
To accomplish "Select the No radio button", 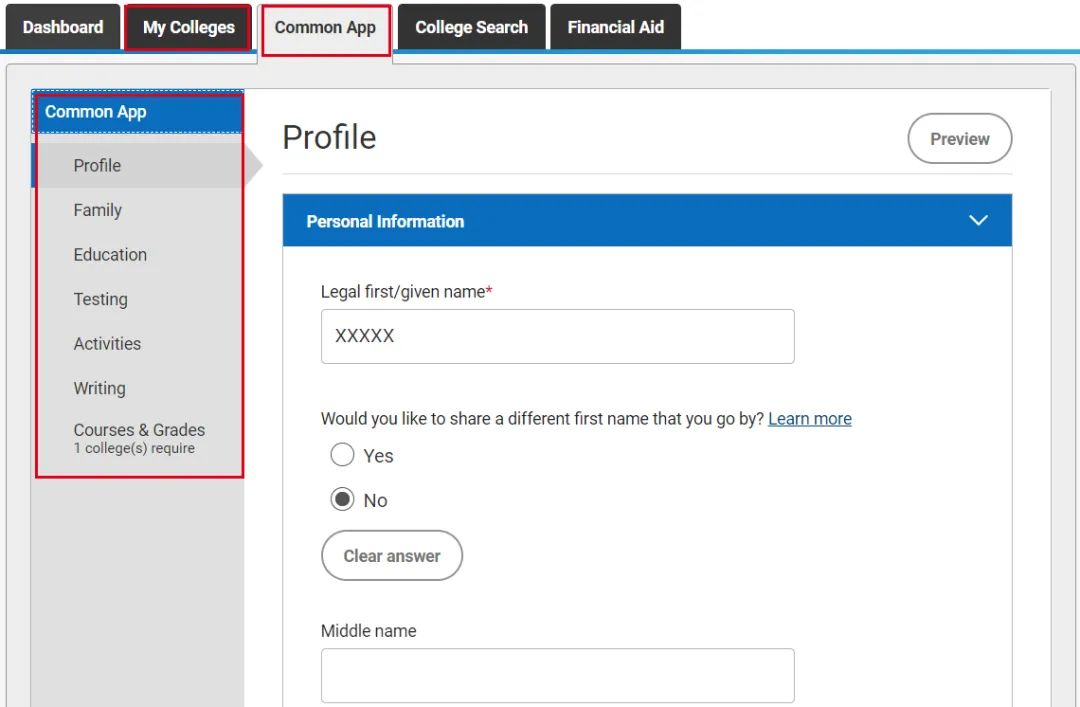I will tap(343, 500).
